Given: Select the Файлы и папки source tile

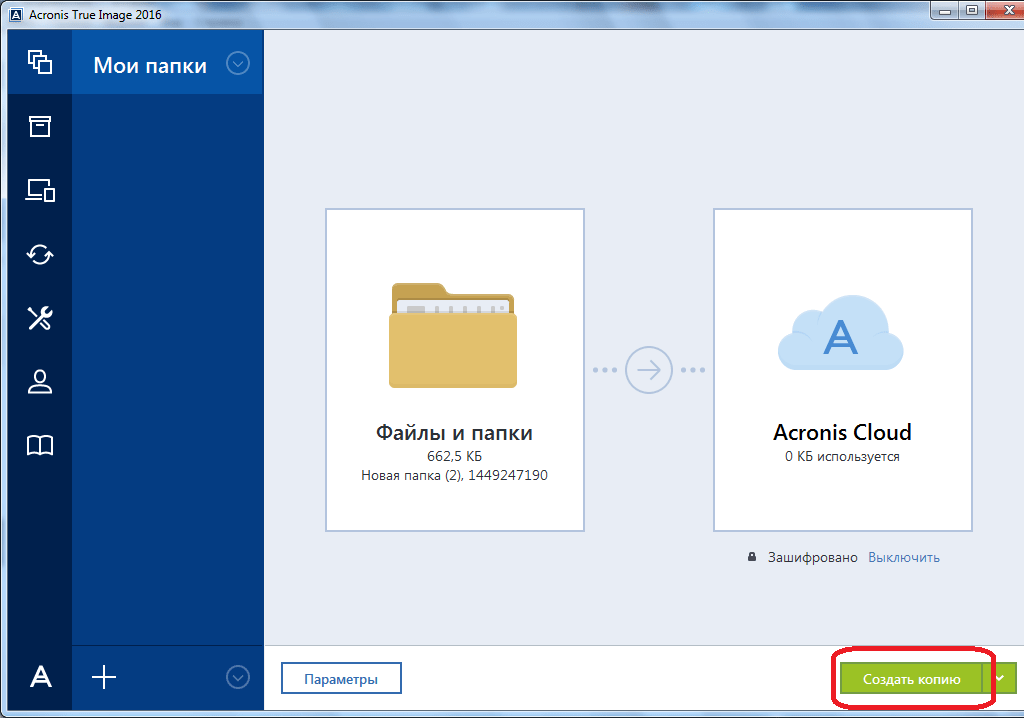Looking at the screenshot, I should coord(455,370).
